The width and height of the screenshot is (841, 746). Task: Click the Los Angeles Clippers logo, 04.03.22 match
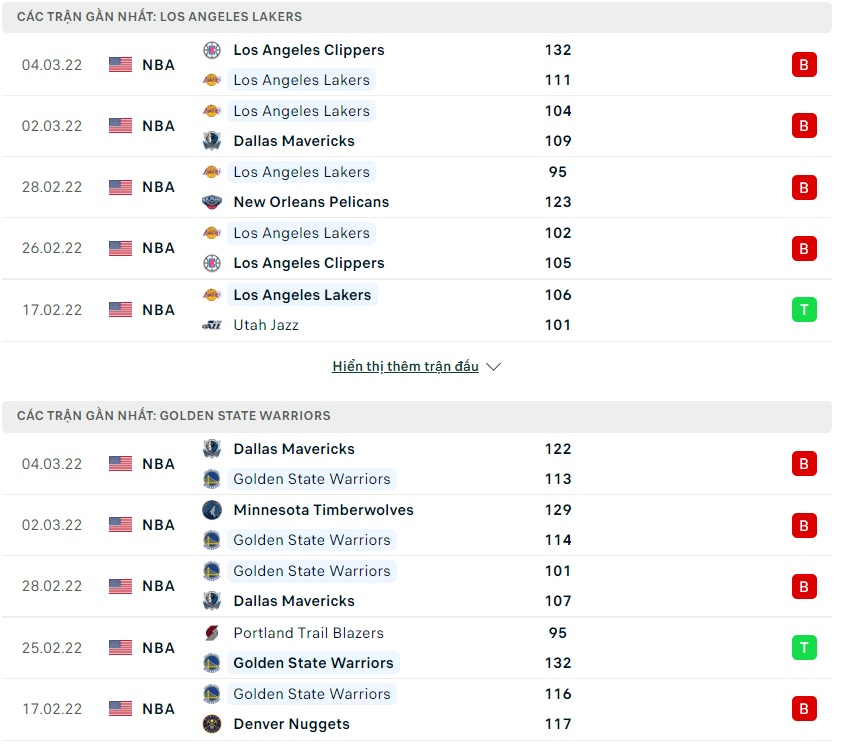211,50
